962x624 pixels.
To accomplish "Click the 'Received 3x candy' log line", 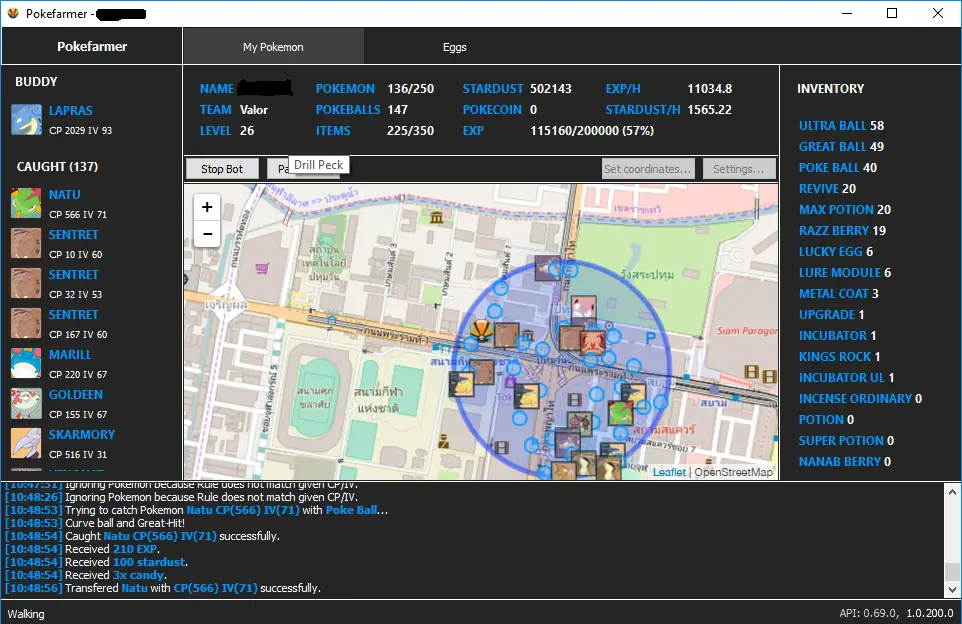I will [x=116, y=575].
